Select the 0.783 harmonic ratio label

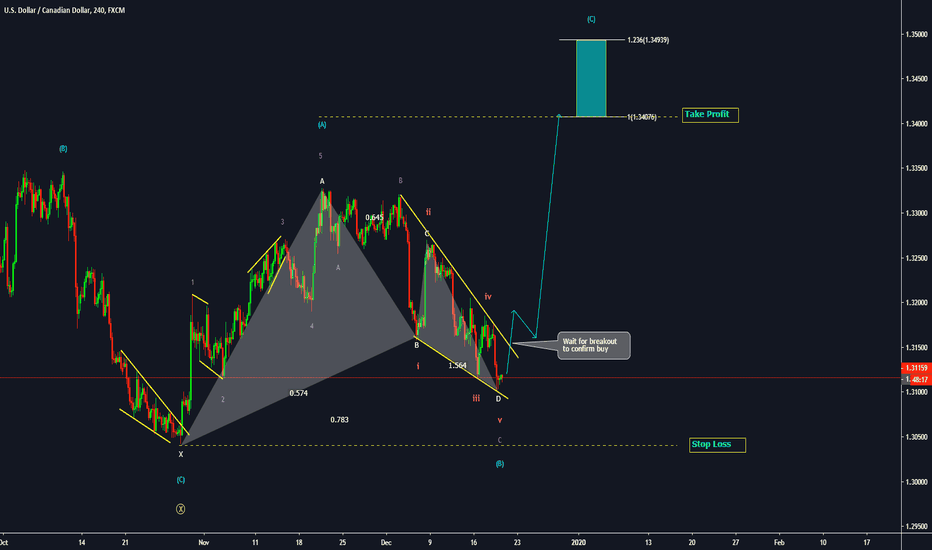point(339,420)
